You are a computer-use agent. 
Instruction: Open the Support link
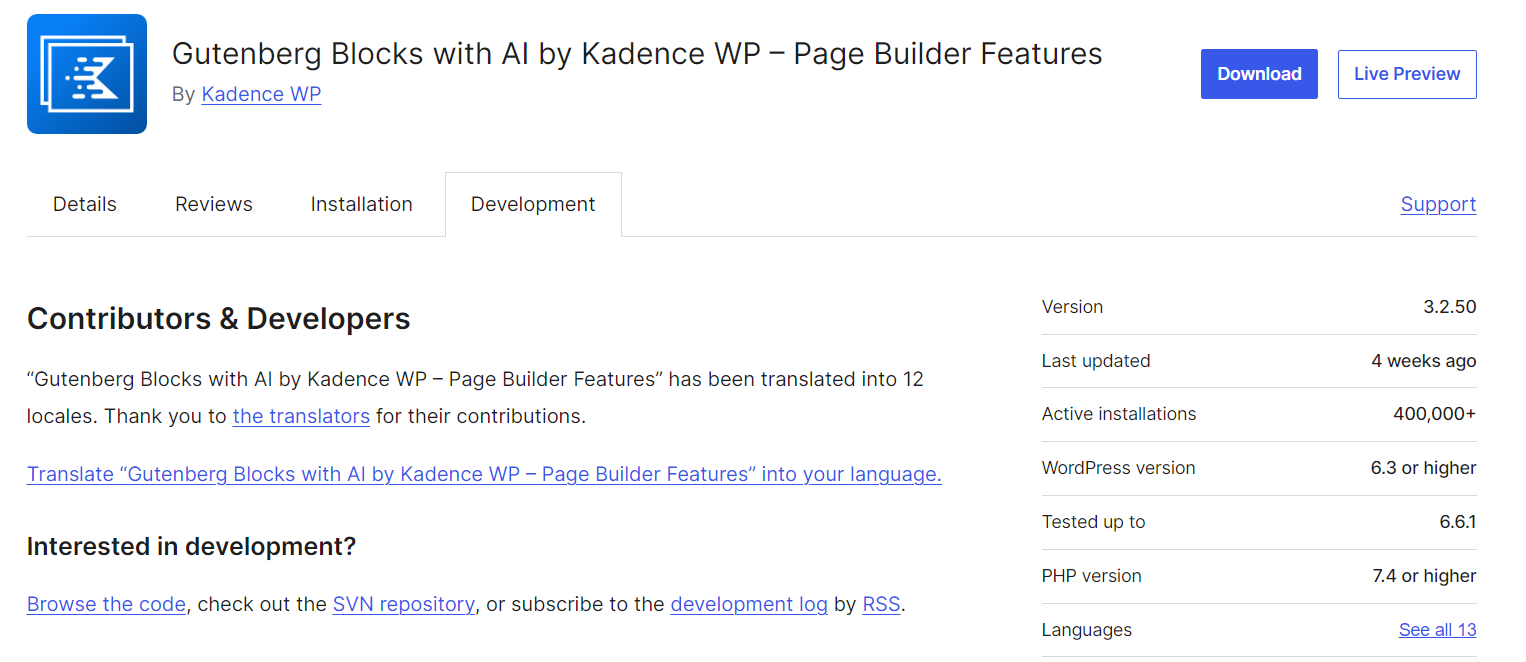(1438, 204)
